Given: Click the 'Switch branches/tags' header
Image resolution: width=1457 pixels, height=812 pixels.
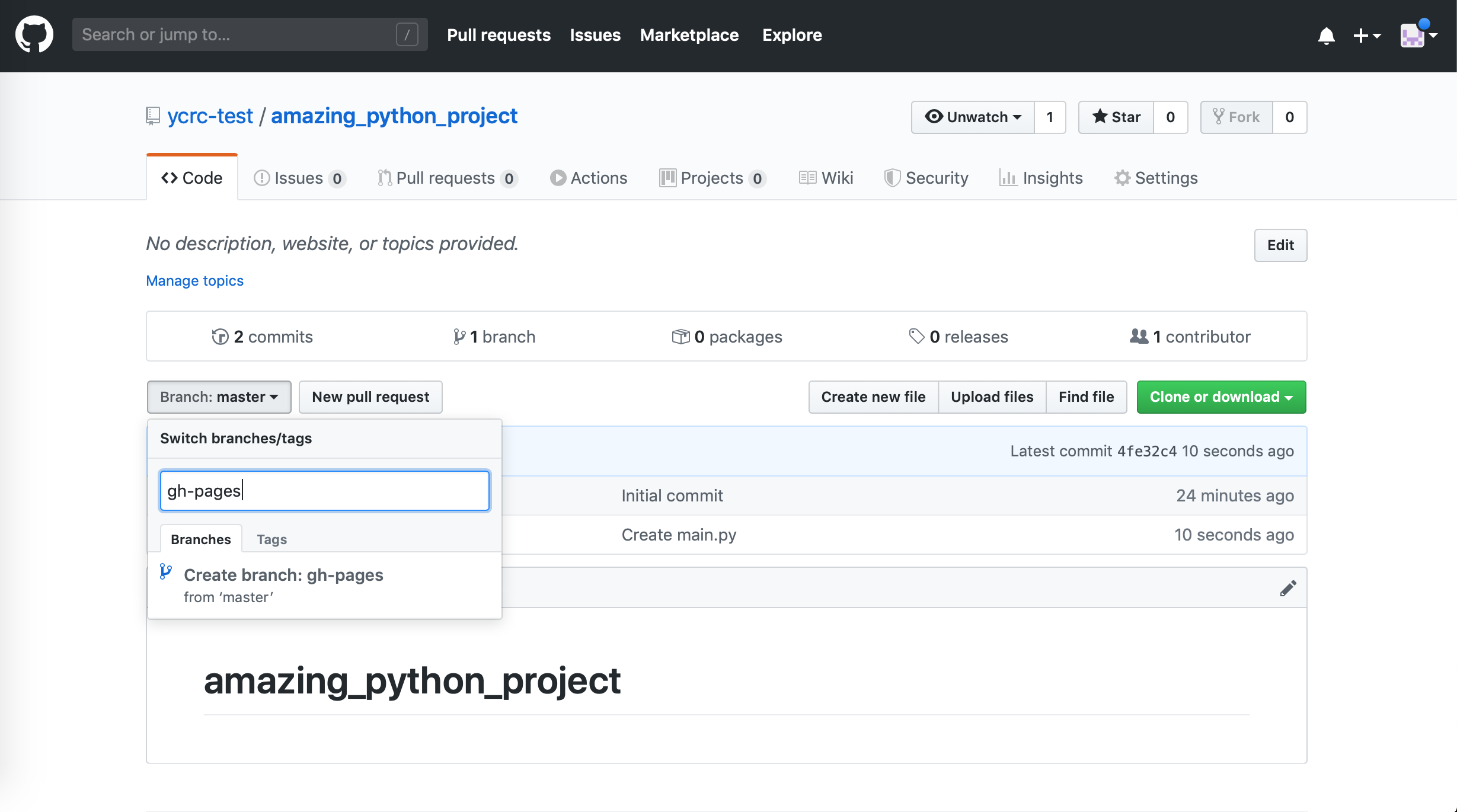Looking at the screenshot, I should click(x=236, y=439).
